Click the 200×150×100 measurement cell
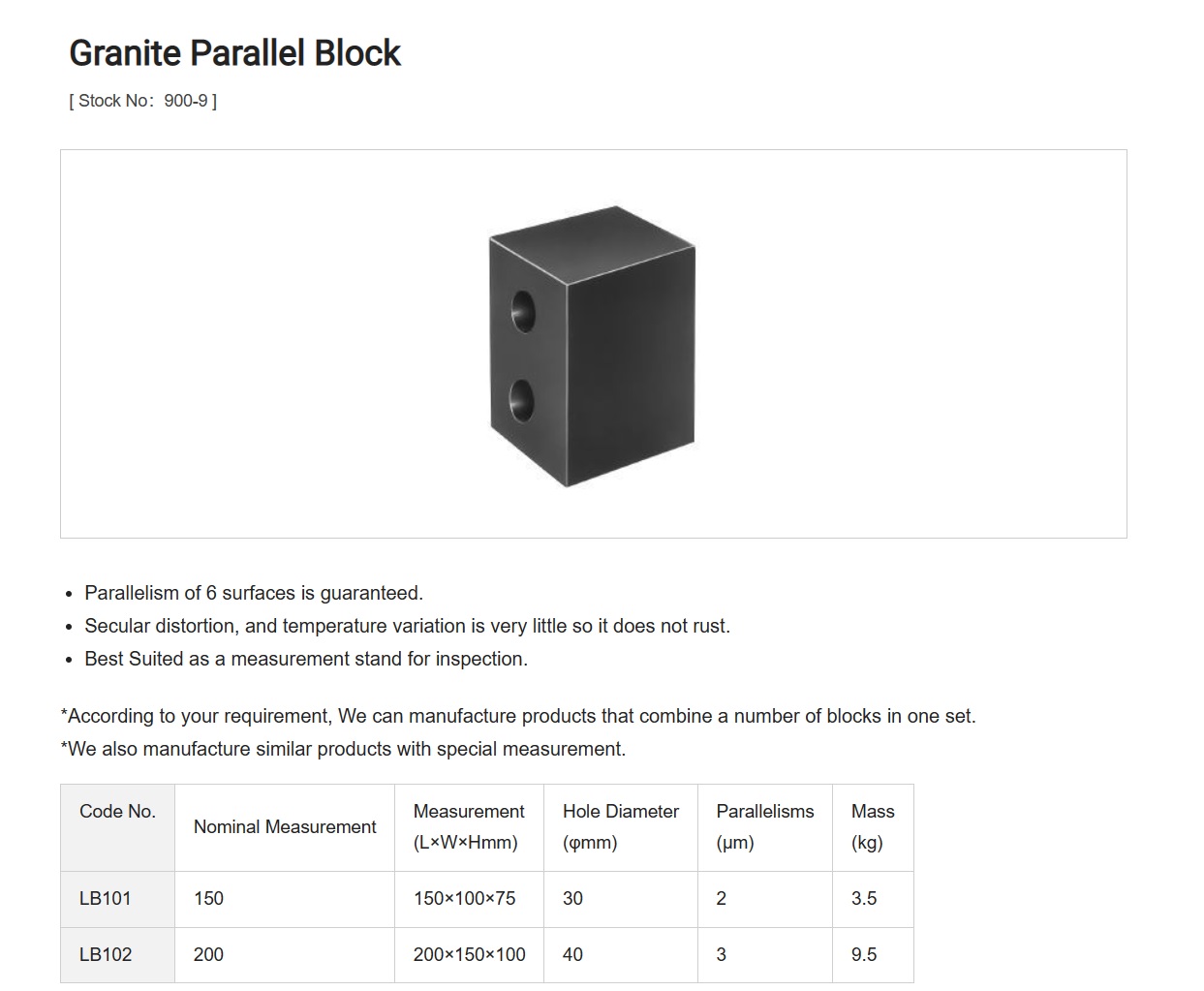Screen dimensions: 1204x991 click(469, 955)
